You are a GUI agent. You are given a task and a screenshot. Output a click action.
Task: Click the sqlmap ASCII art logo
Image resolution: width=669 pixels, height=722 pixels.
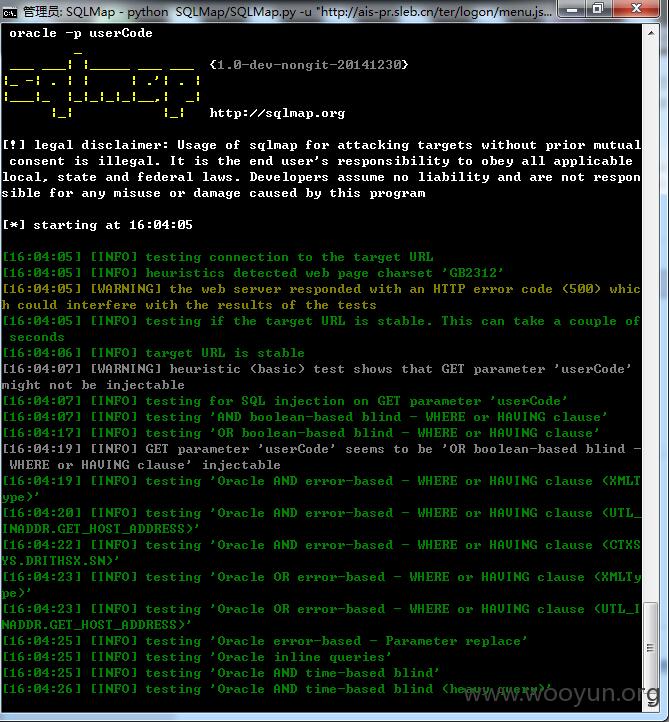pyautogui.click(x=102, y=84)
